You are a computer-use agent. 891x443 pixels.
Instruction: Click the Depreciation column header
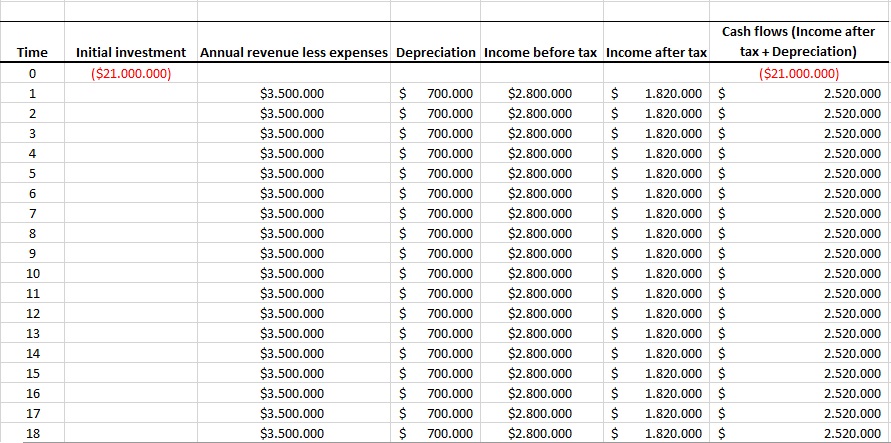[x=435, y=52]
